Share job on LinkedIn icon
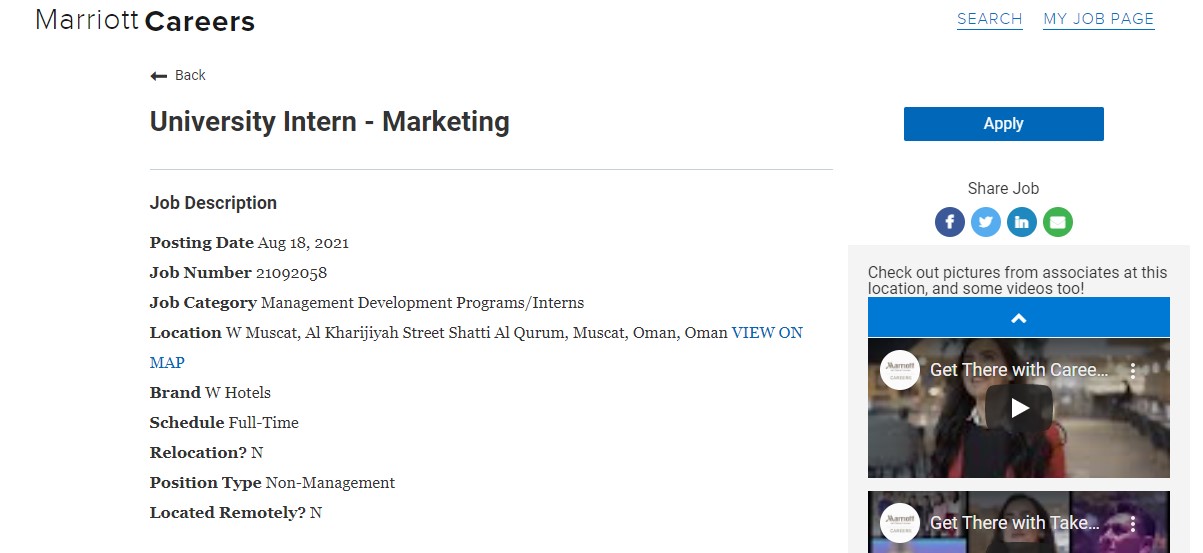Image resolution: width=1203 pixels, height=553 pixels. [x=1022, y=222]
